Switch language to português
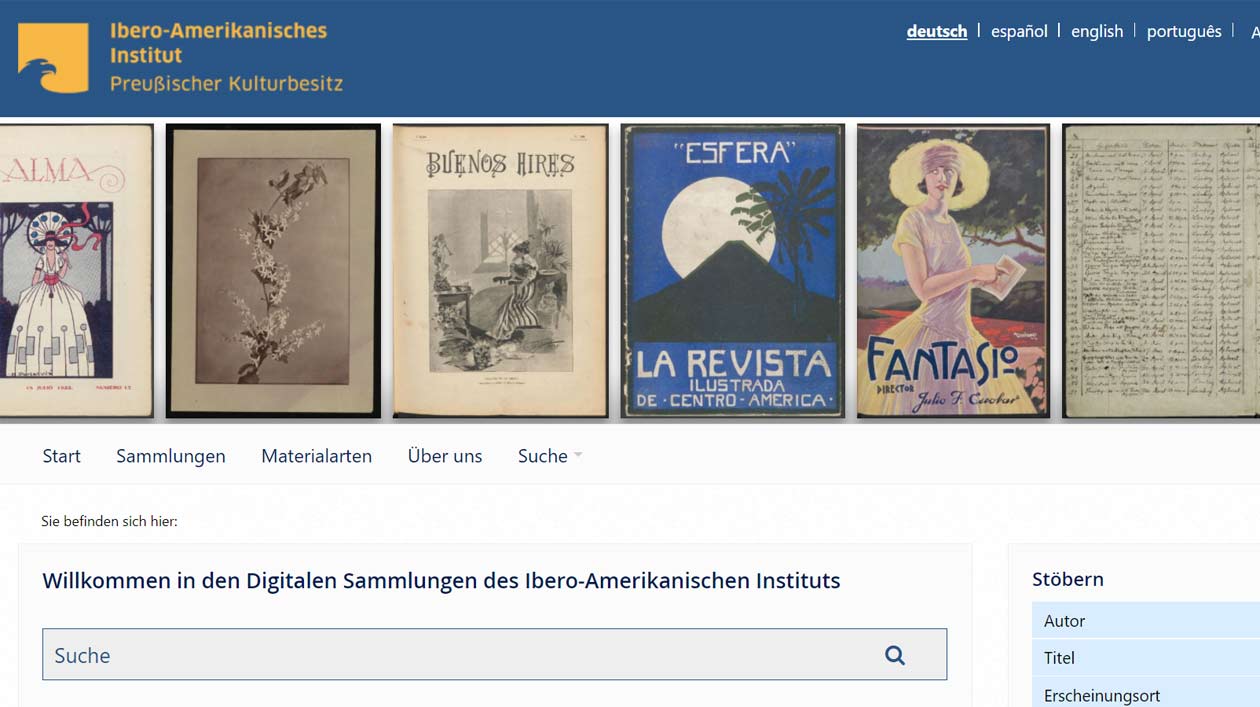1260x707 pixels. click(x=1184, y=31)
